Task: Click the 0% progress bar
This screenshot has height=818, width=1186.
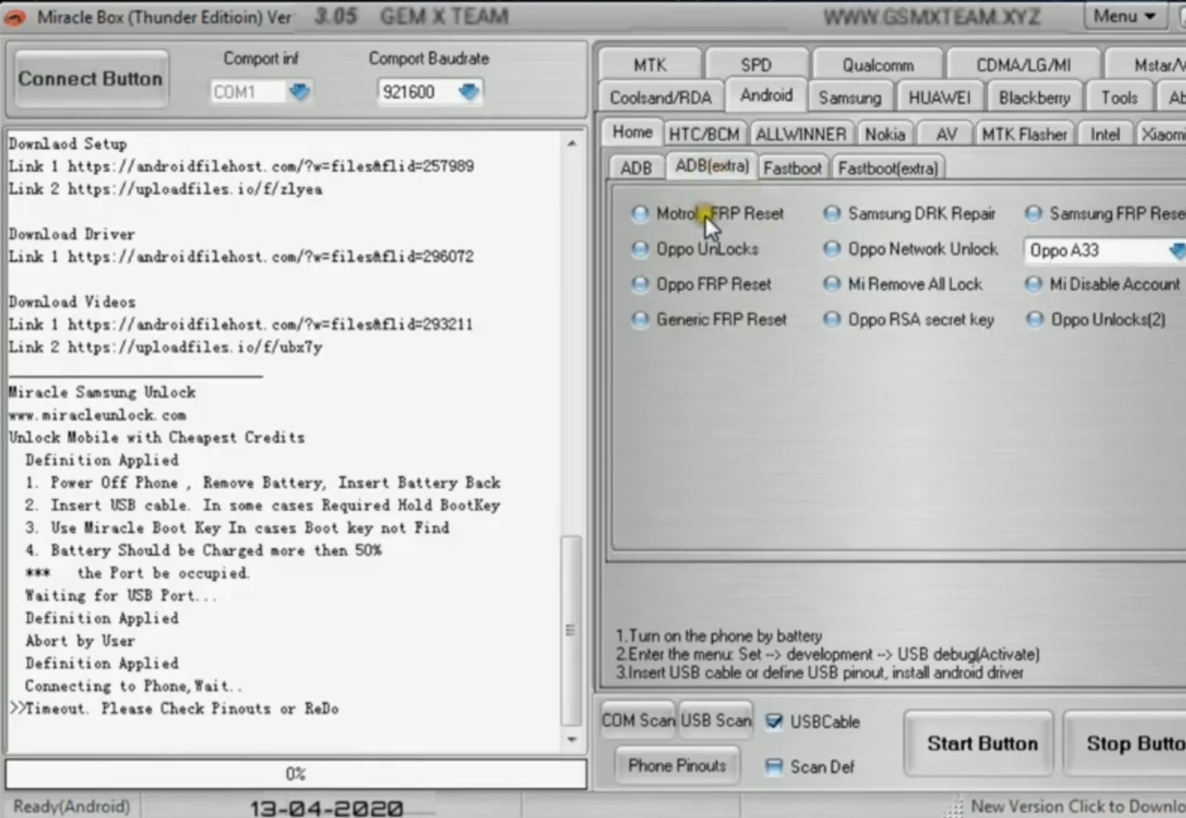Action: 296,774
